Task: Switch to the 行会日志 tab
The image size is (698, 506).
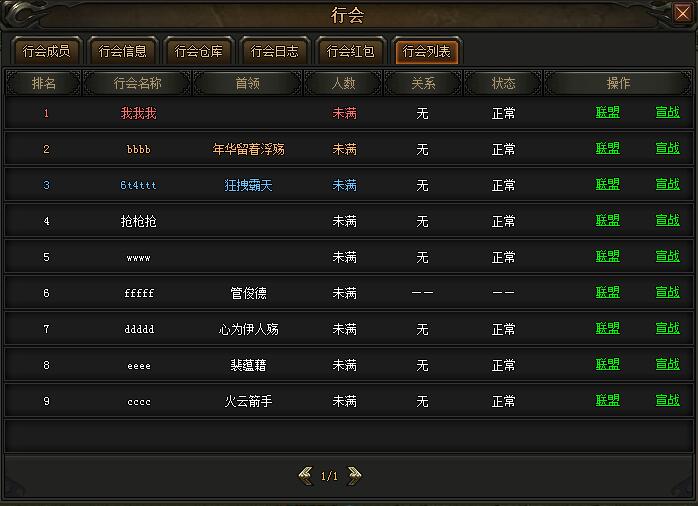Action: click(274, 51)
